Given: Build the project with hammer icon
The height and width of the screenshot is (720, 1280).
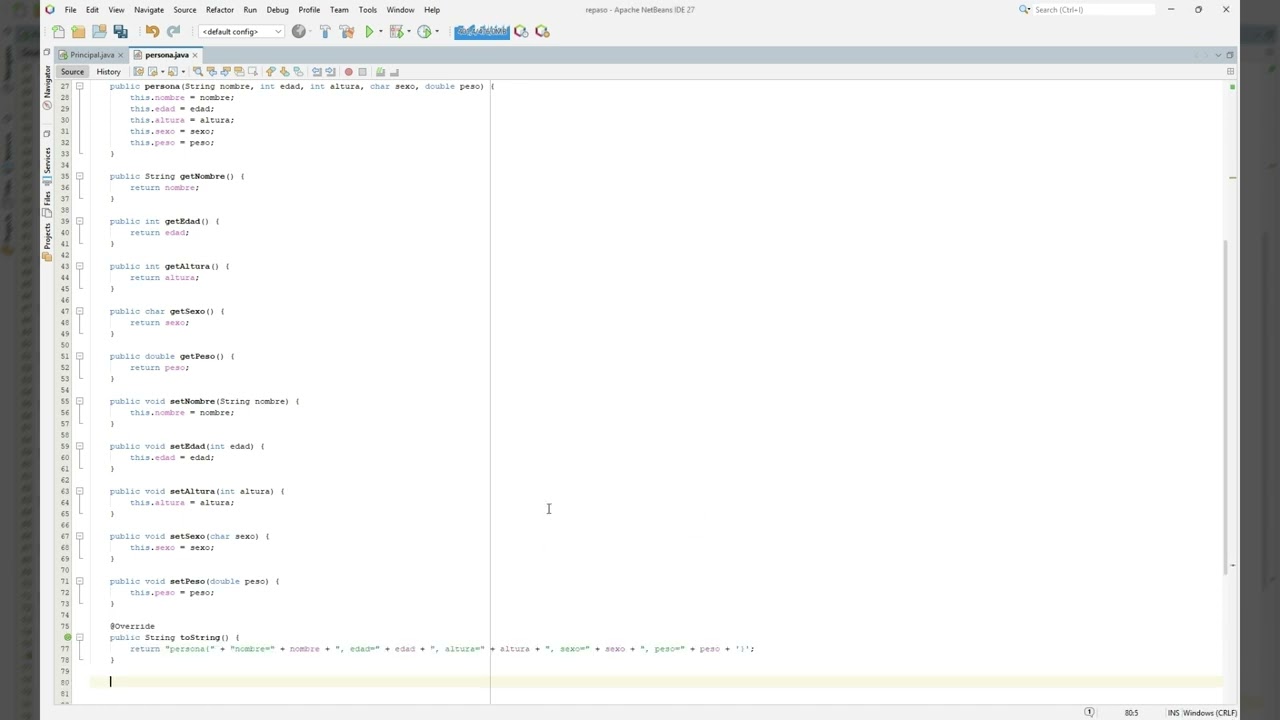Looking at the screenshot, I should click(x=325, y=31).
